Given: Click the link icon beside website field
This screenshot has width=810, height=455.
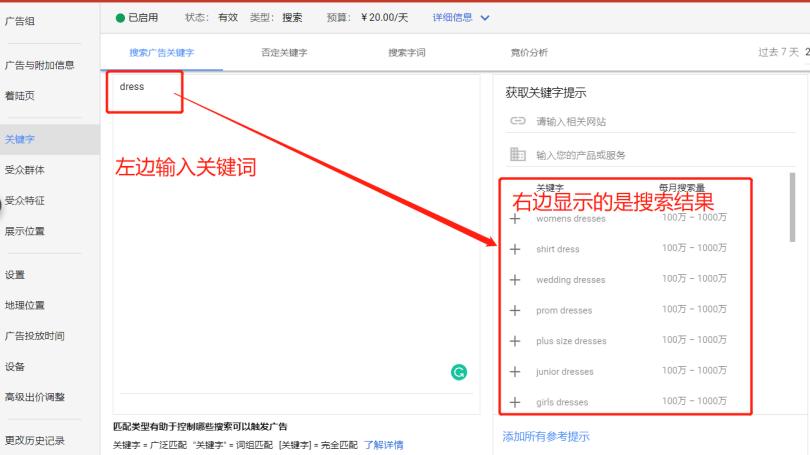Looking at the screenshot, I should point(518,121).
